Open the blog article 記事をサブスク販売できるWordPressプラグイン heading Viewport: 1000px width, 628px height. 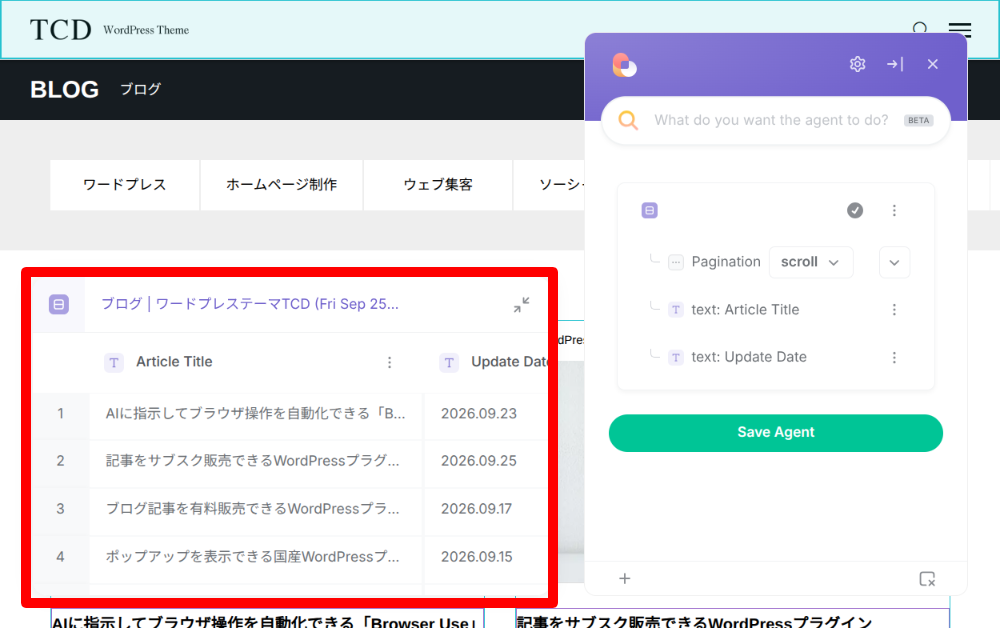[x=694, y=622]
